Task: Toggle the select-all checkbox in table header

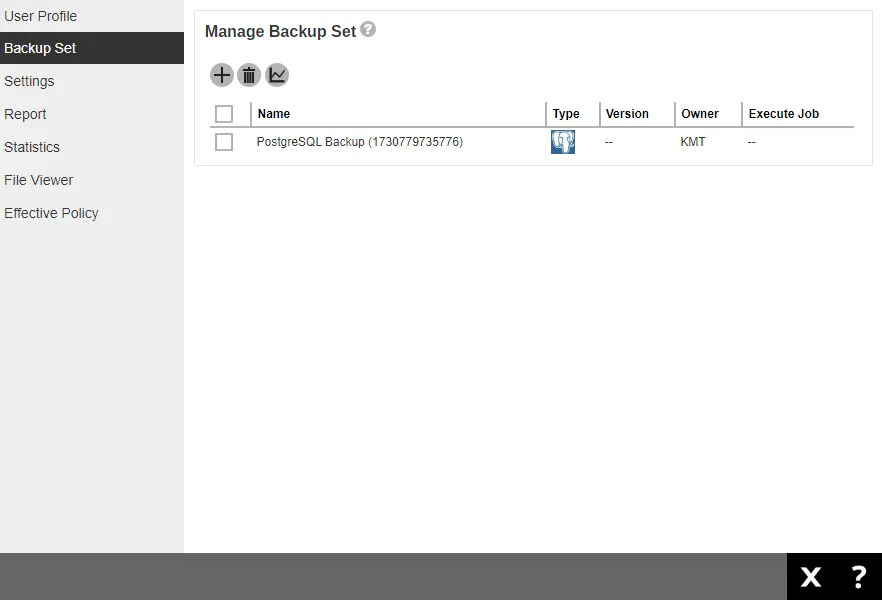Action: point(224,114)
